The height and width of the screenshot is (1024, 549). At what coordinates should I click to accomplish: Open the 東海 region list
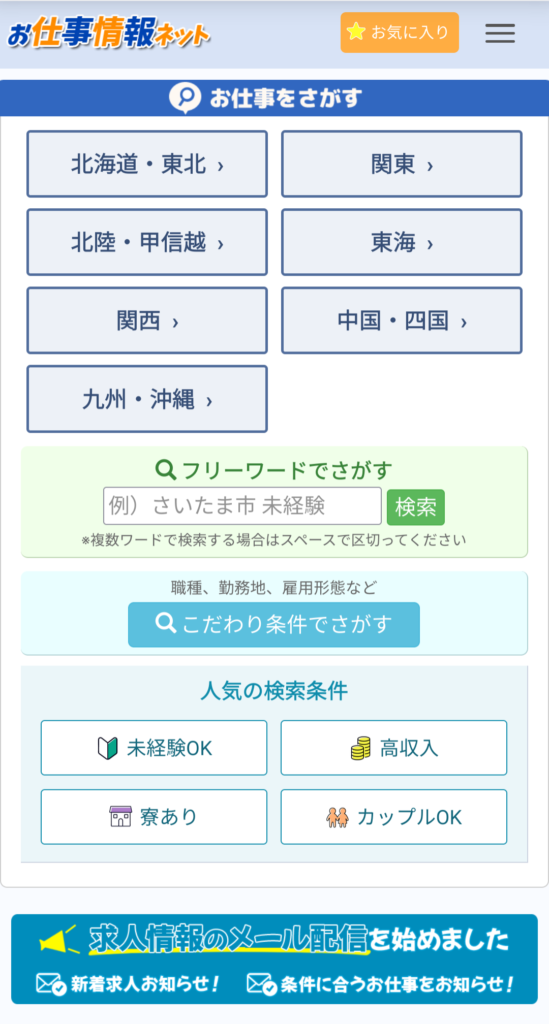tap(401, 242)
